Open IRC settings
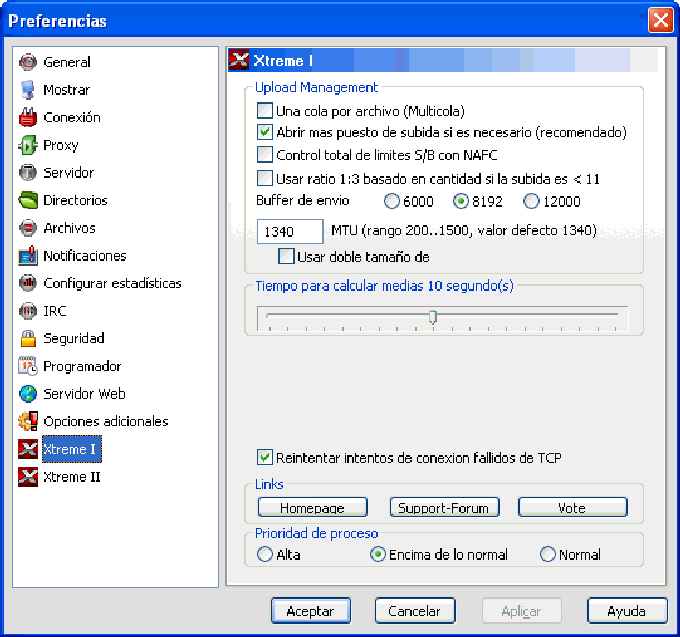The image size is (680, 637). [x=55, y=311]
